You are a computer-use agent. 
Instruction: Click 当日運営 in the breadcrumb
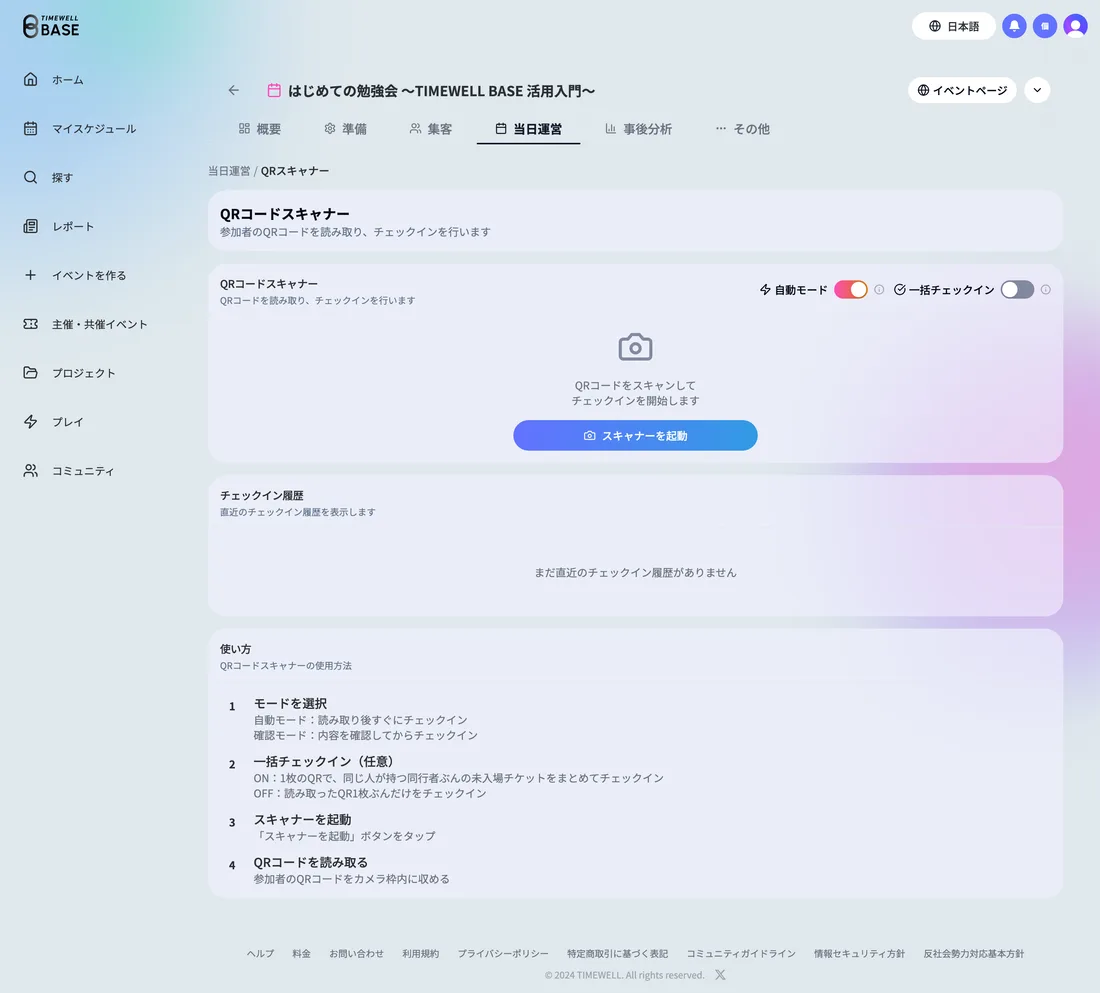(229, 171)
